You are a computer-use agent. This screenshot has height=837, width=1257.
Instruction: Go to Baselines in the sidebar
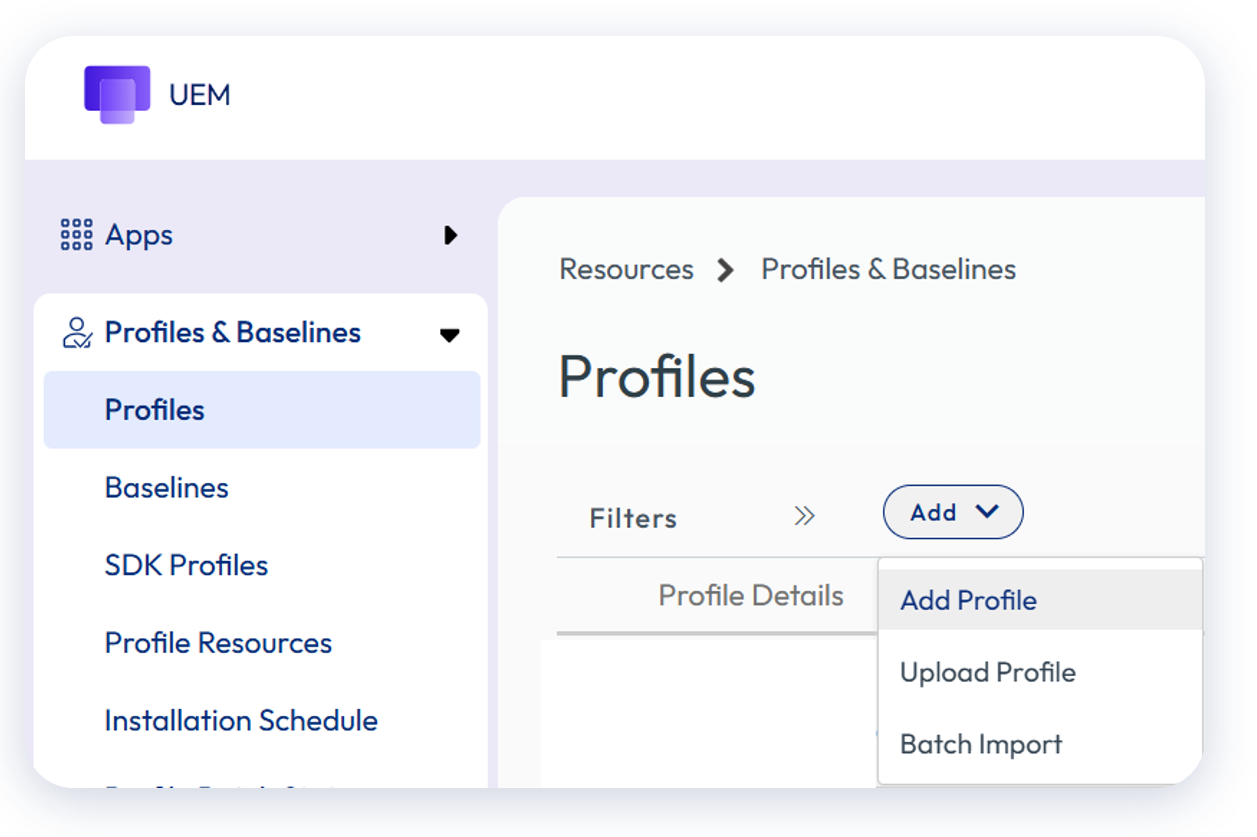[166, 488]
